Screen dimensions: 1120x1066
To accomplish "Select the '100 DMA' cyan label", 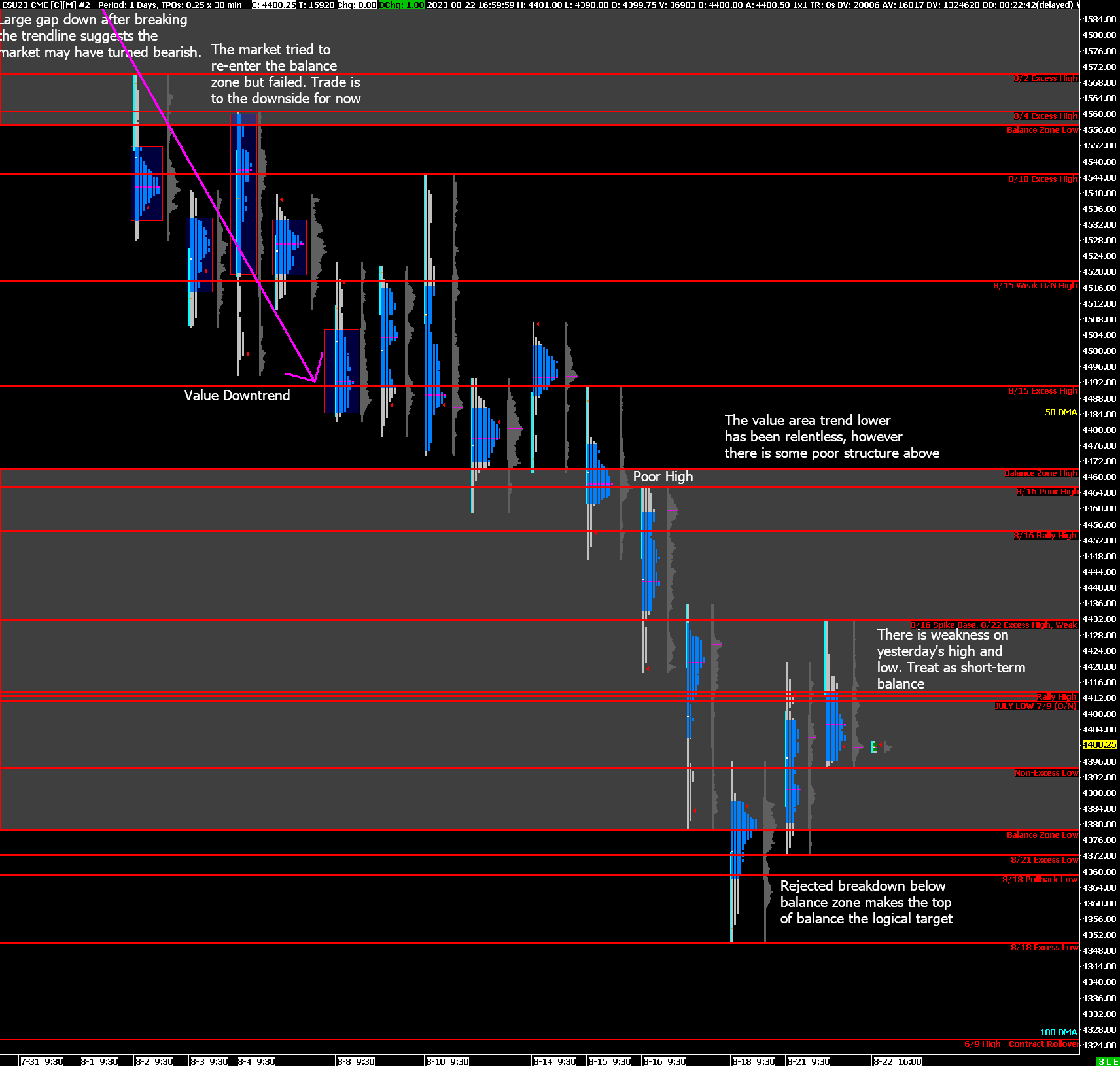I will 1058,1032.
